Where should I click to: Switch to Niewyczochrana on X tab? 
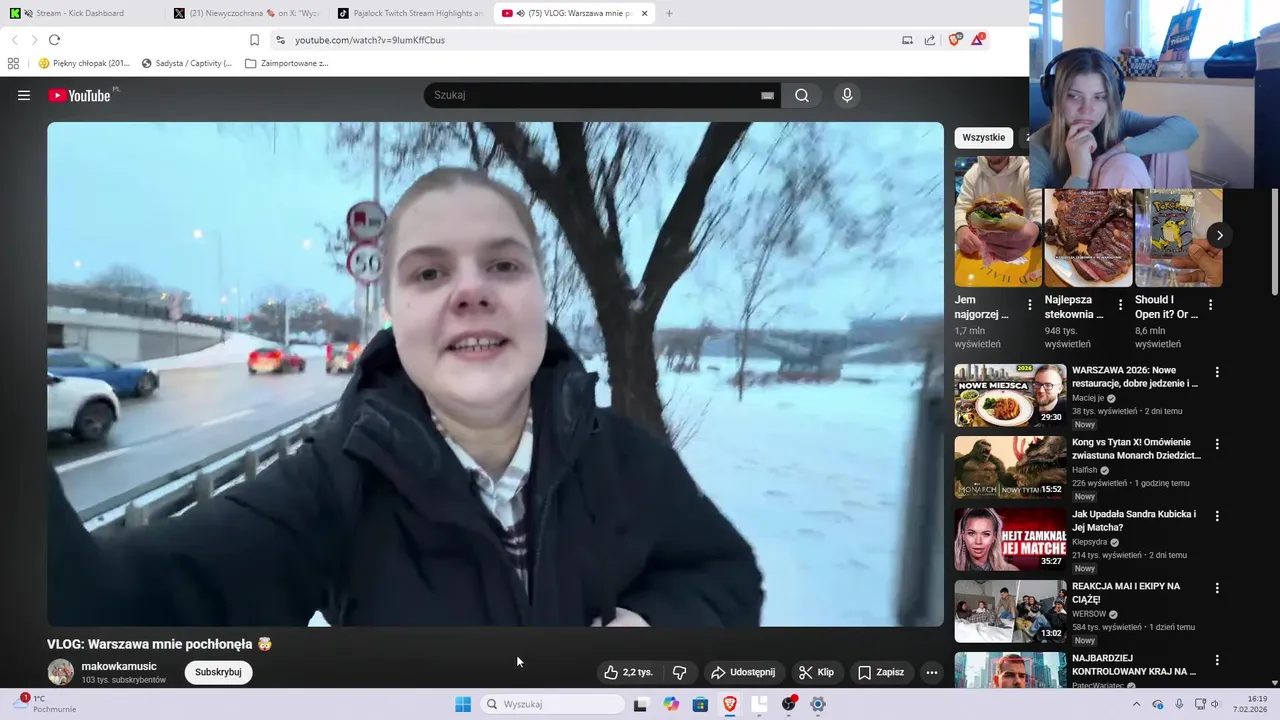coord(246,13)
